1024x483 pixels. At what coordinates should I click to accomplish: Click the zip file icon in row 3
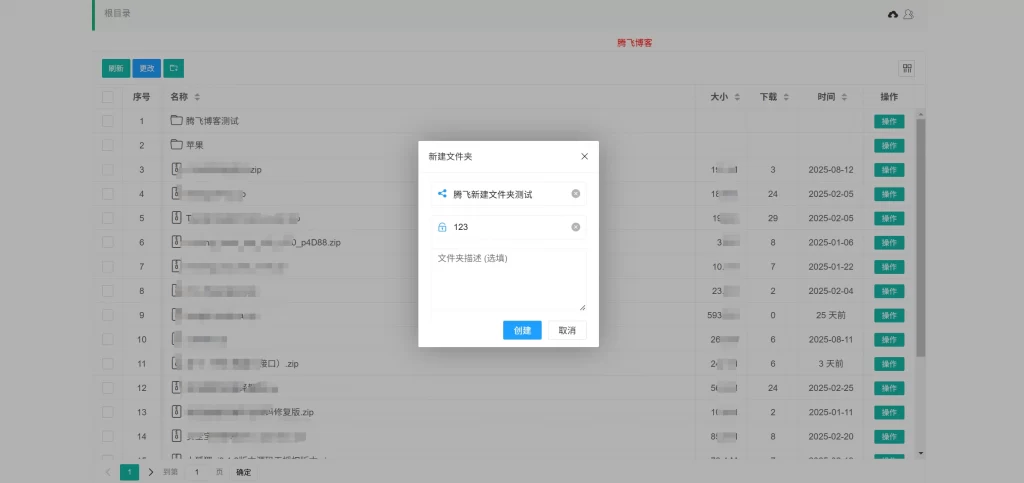click(x=176, y=170)
